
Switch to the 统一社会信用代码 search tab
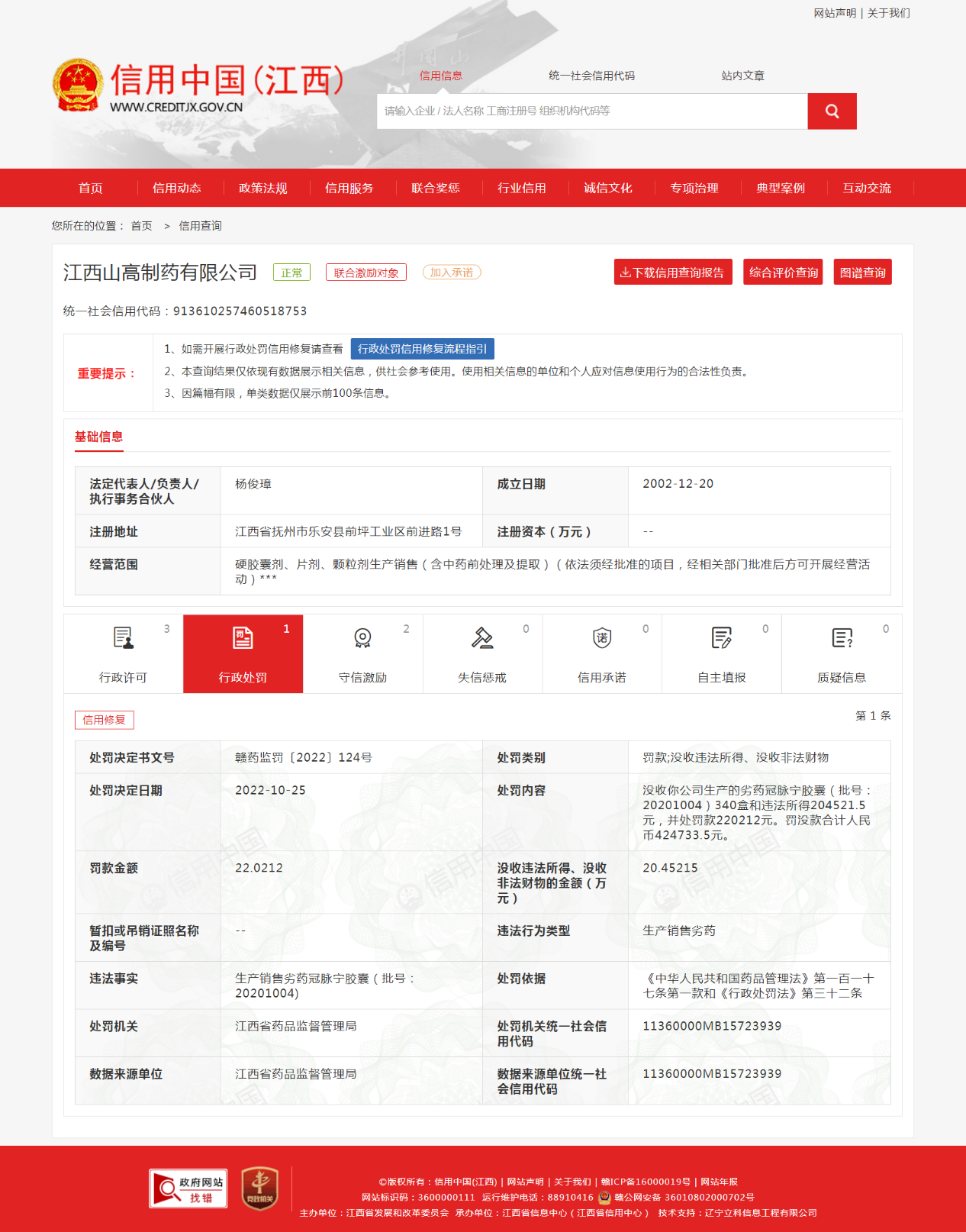click(592, 76)
